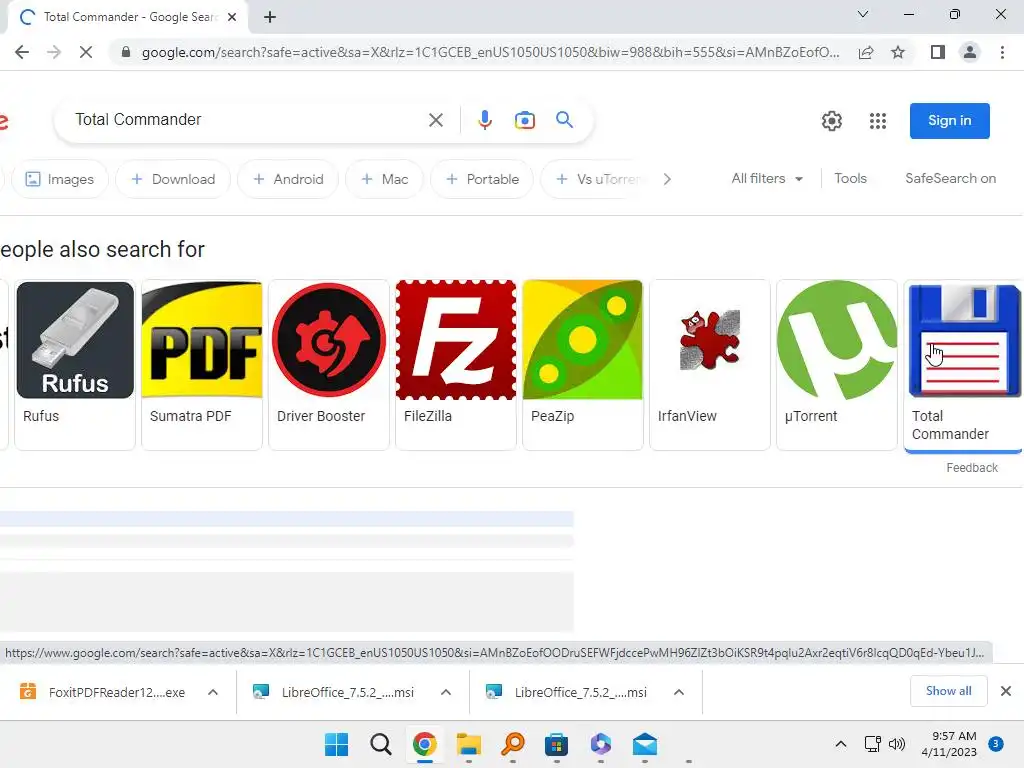Open the Windows Start menu
Screen dimensions: 1024x768
point(336,744)
